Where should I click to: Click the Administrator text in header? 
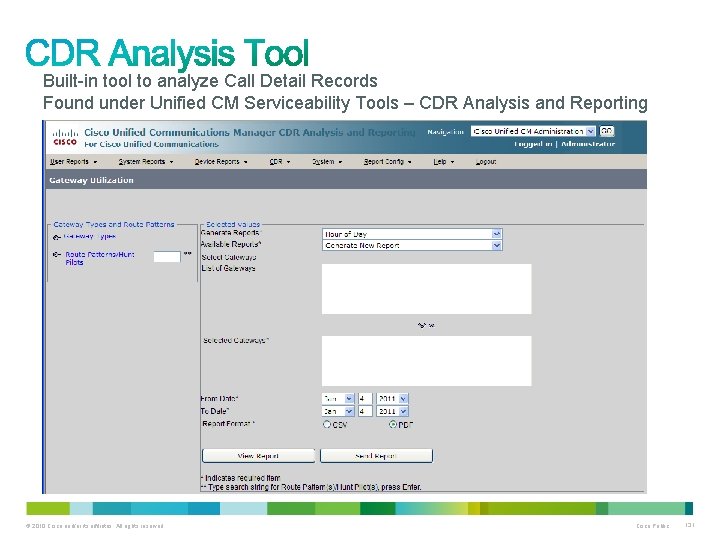588,144
